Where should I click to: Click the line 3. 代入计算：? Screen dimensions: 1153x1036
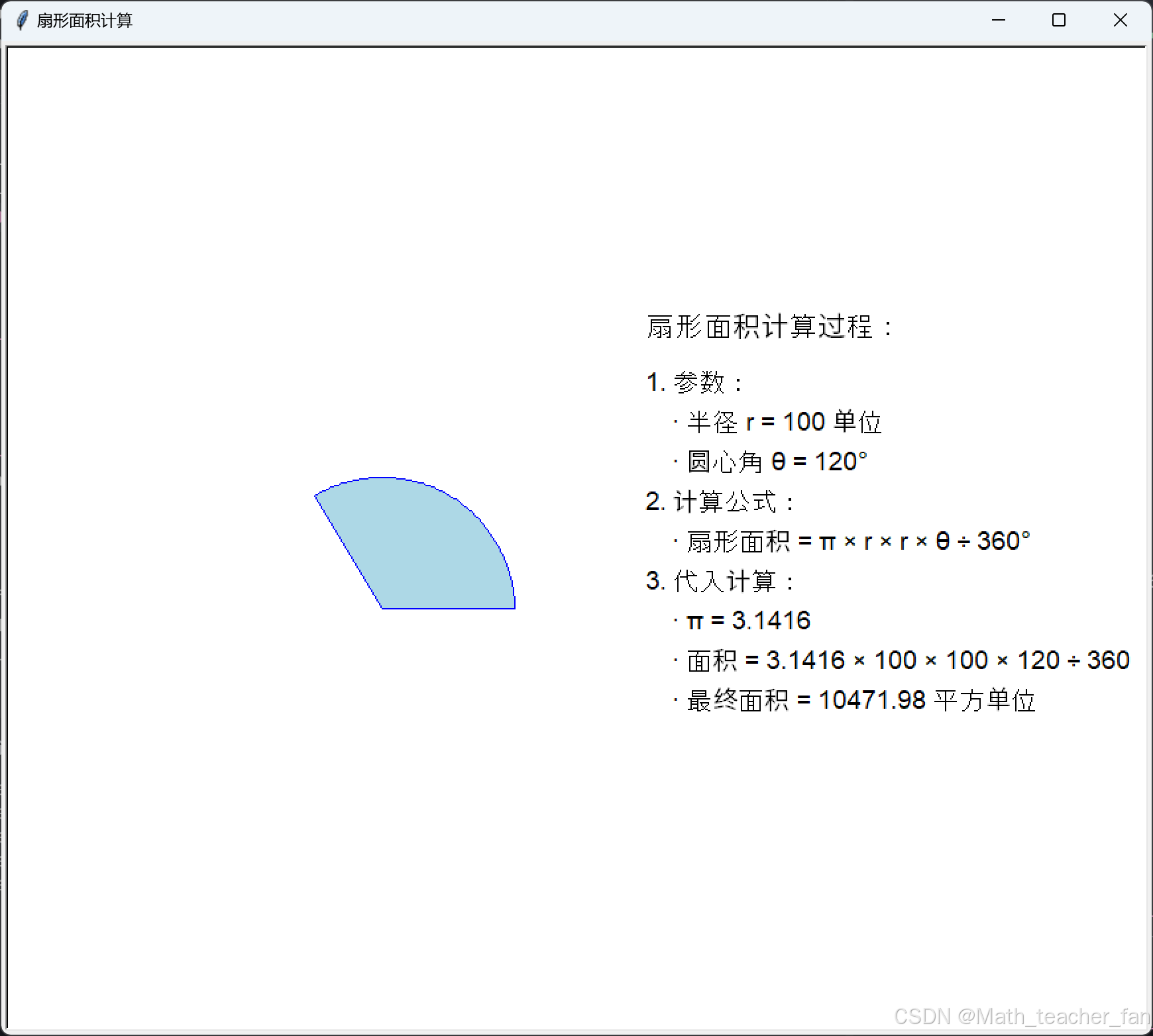720,581
